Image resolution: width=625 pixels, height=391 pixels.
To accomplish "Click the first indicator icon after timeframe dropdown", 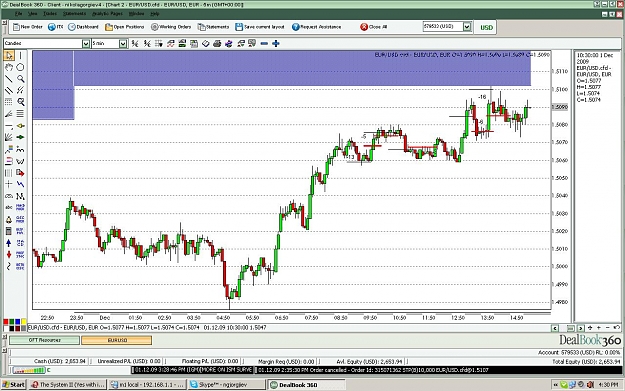I will pos(135,43).
